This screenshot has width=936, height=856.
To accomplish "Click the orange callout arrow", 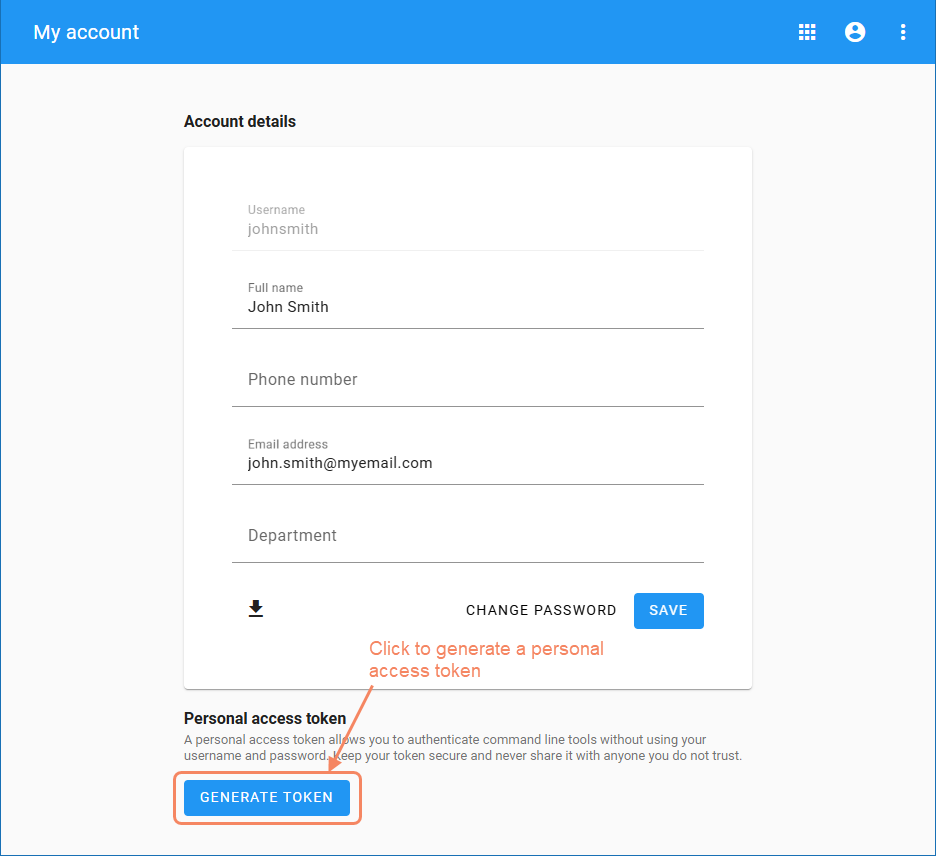I will pos(350,727).
